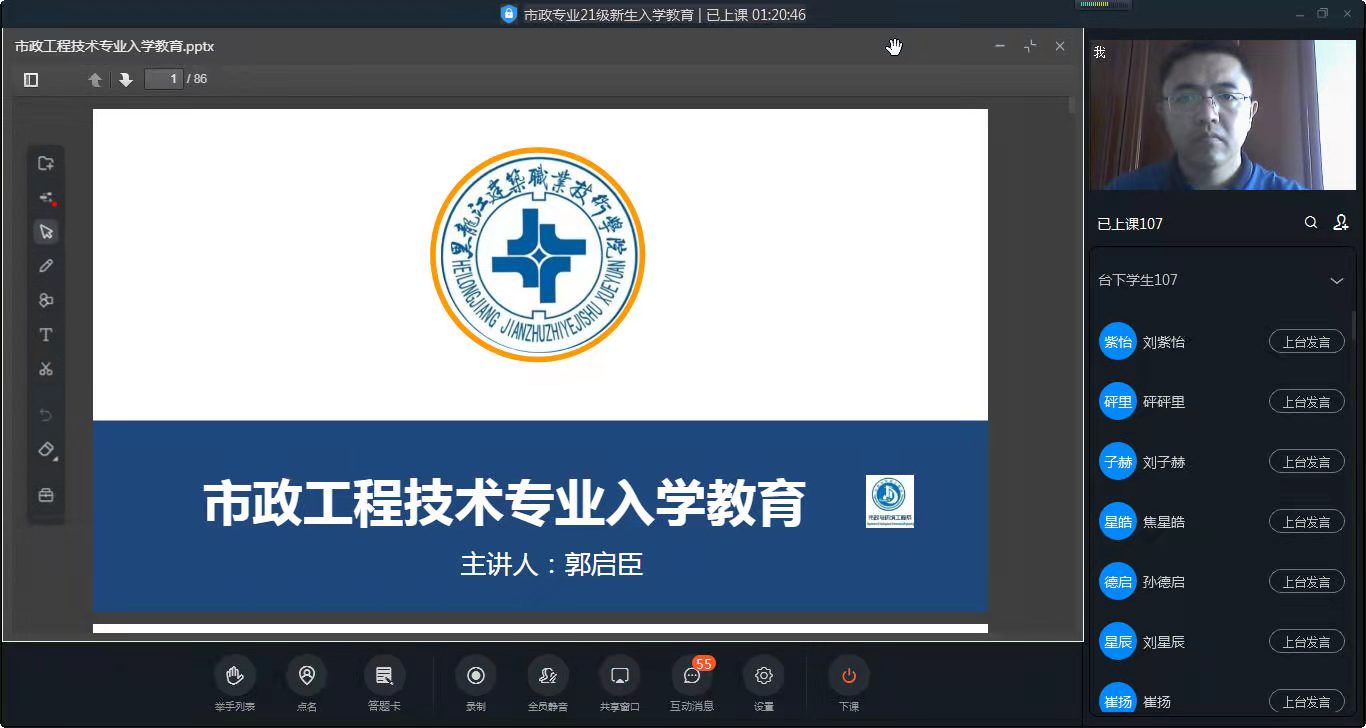Select the text T tool

tap(46, 335)
